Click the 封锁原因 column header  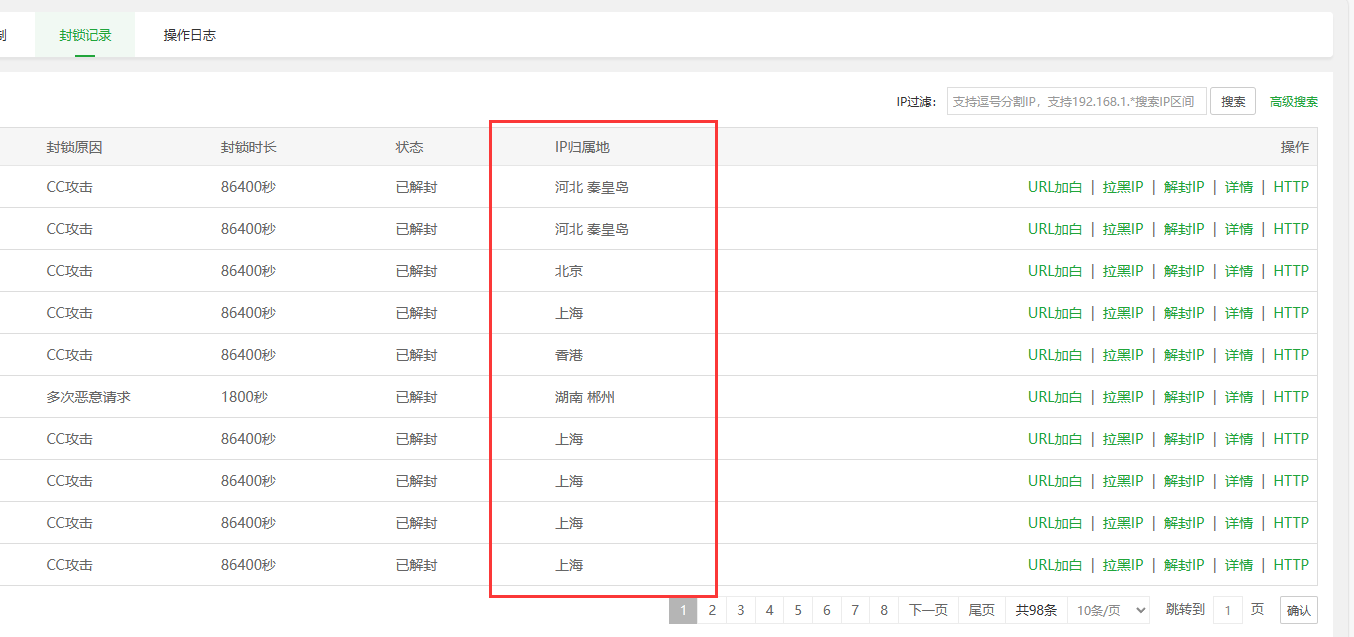[74, 147]
